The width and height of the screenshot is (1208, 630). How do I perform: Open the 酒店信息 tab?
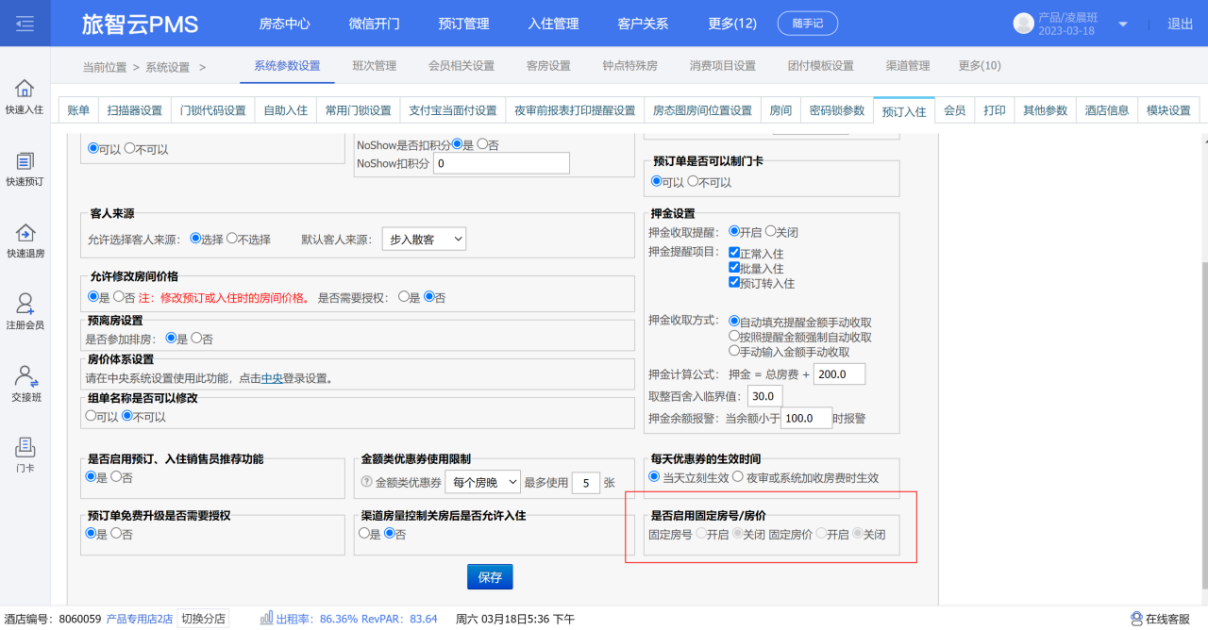tap(1107, 111)
